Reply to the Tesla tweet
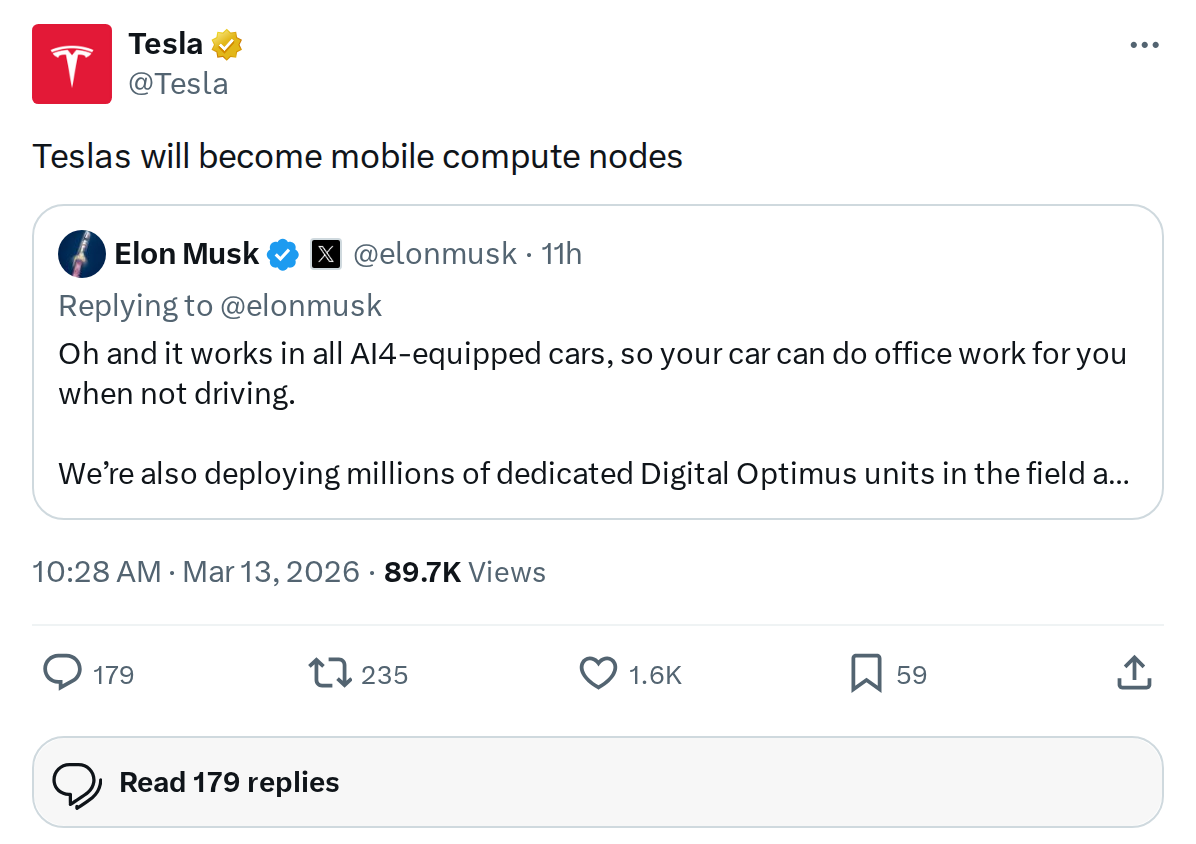This screenshot has height=844, width=1196. [62, 673]
